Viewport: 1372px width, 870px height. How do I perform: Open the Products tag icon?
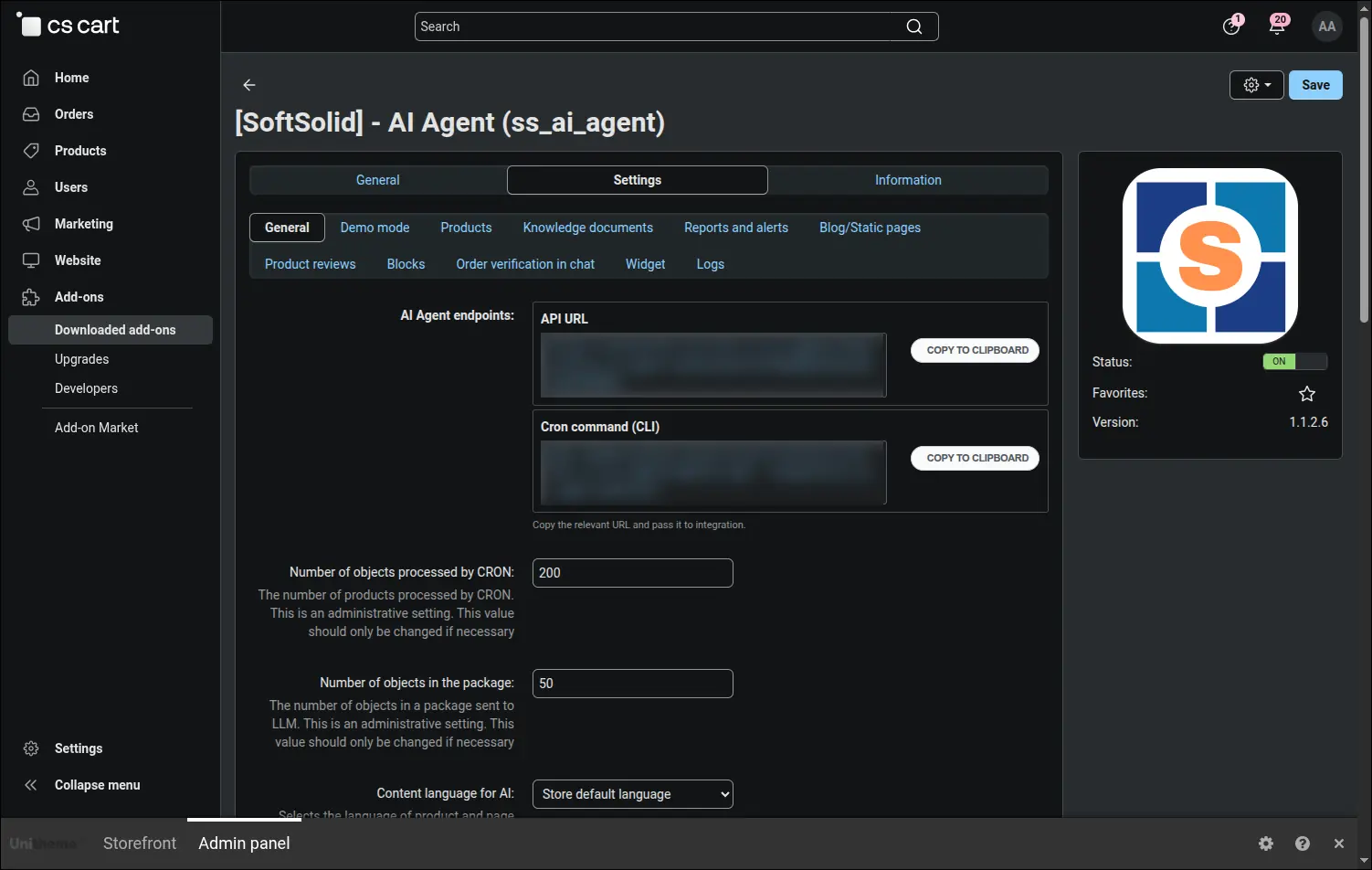(x=31, y=151)
